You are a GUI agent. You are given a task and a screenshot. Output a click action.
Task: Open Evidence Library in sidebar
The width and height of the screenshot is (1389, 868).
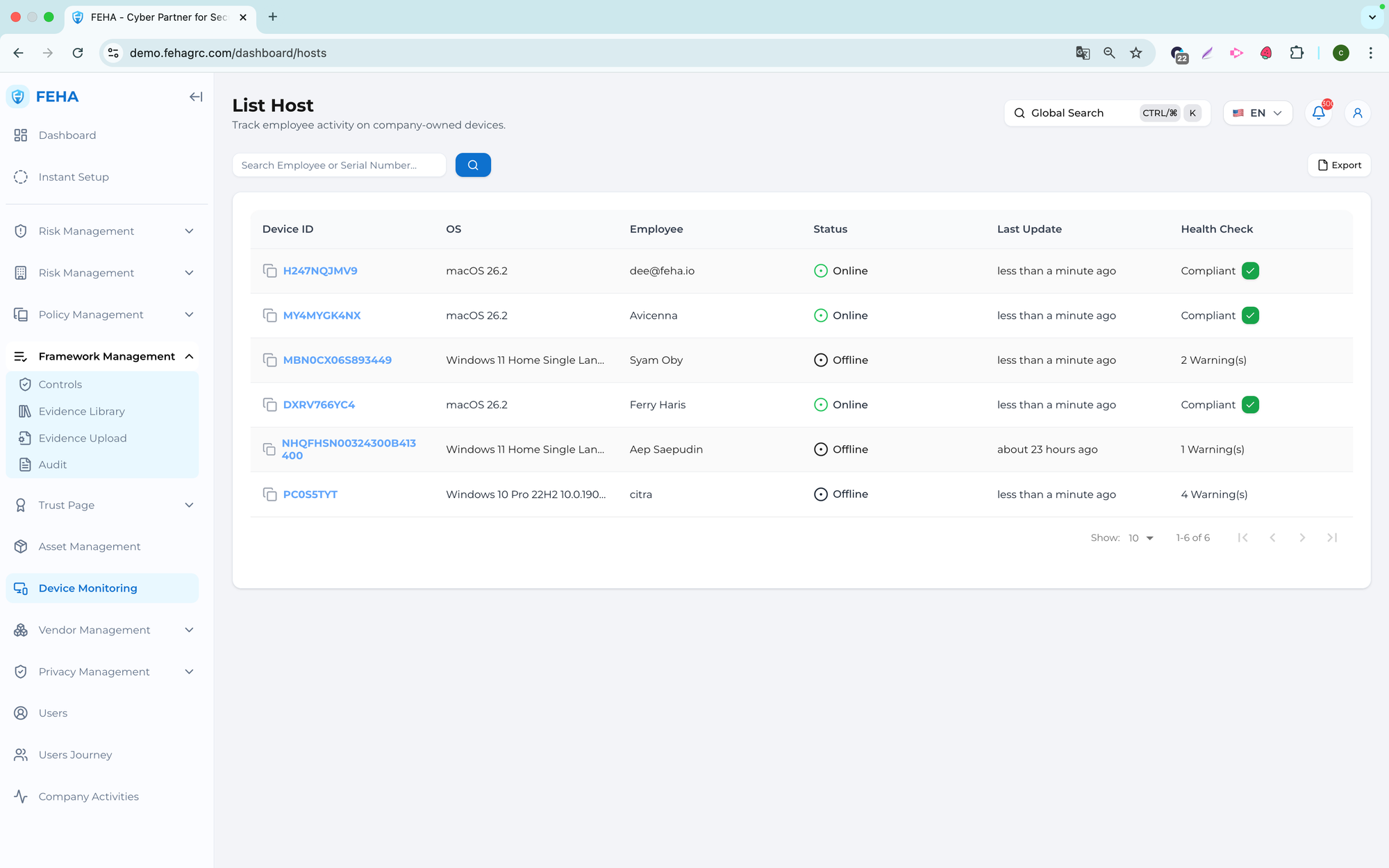(81, 411)
